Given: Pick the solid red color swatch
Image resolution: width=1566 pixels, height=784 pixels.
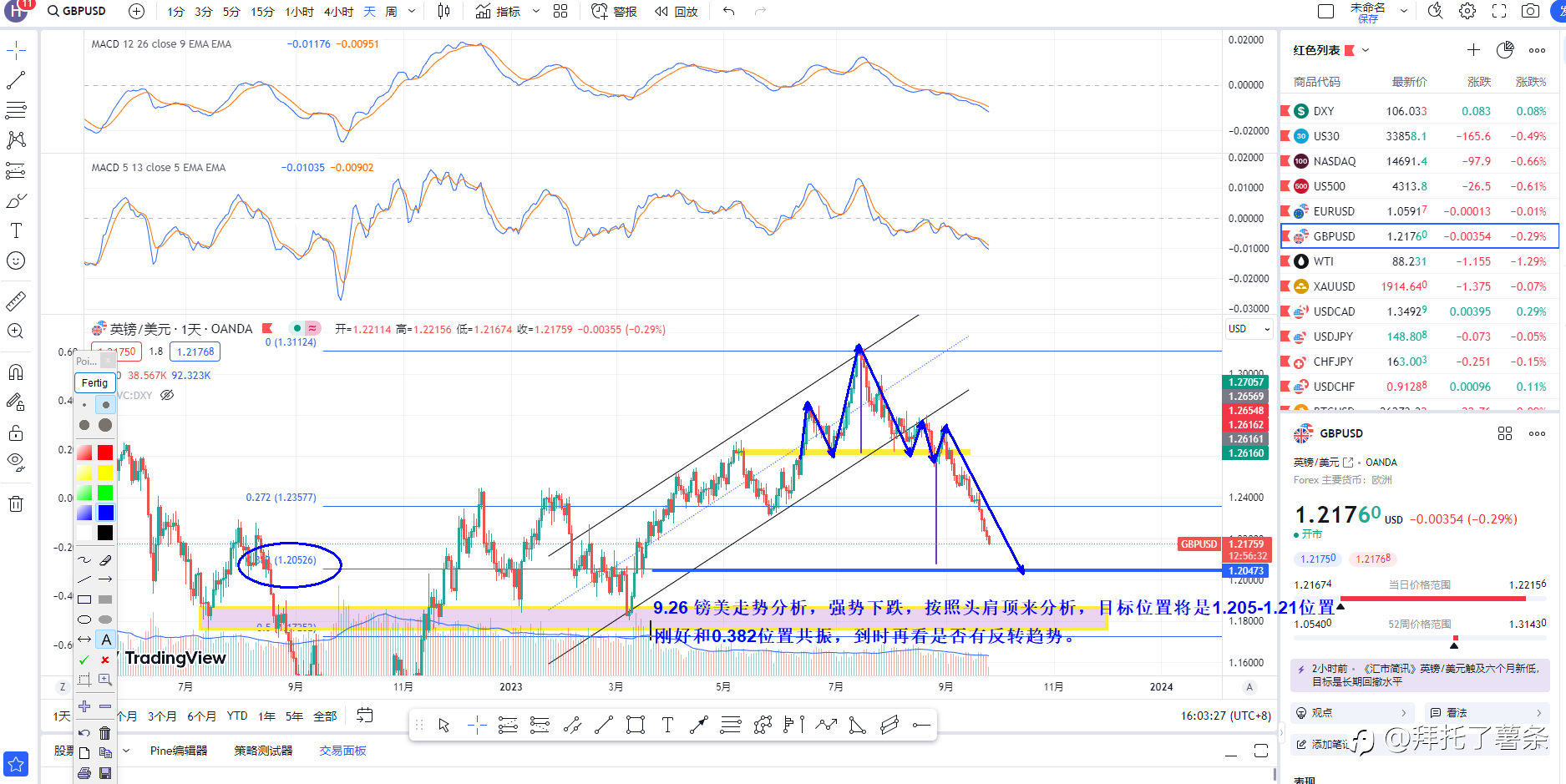Looking at the screenshot, I should 105,453.
